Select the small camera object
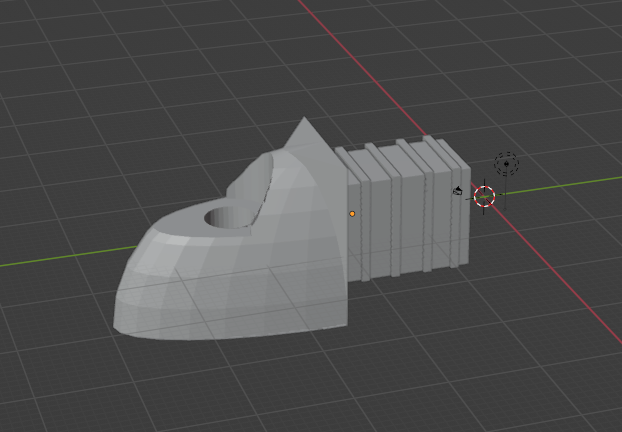 click(458, 191)
